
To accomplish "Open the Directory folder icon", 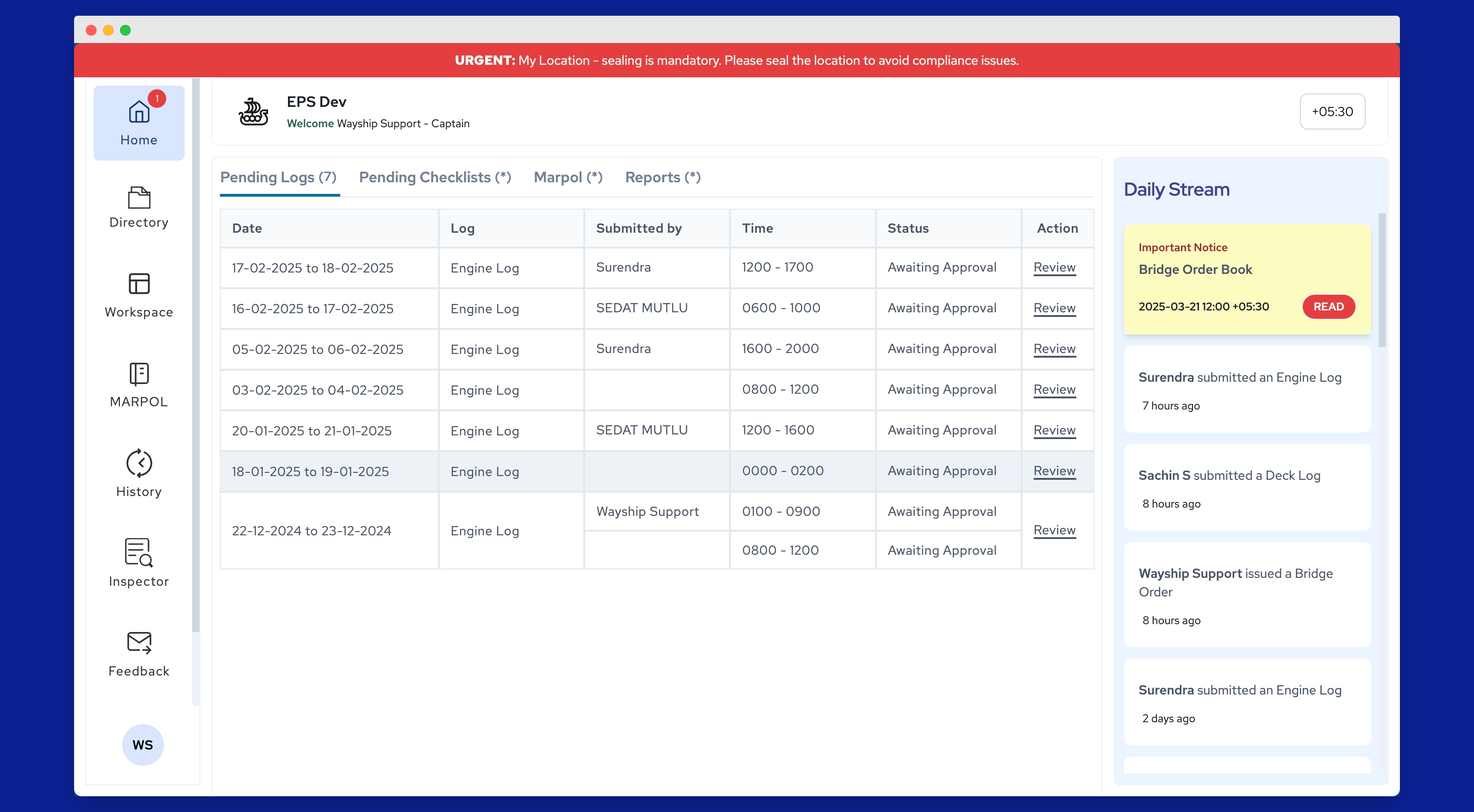I will click(138, 197).
